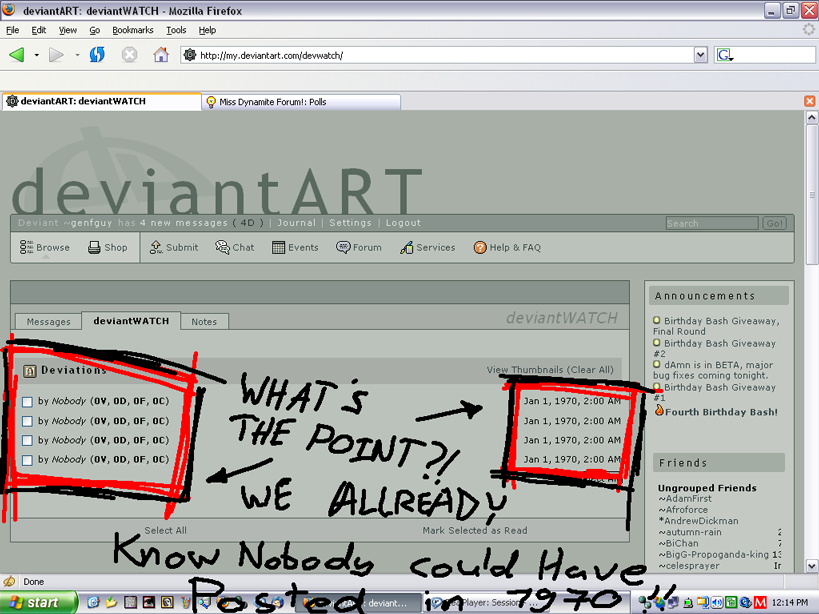Select the deviantWATCH page tab
The height and width of the screenshot is (614, 819).
[131, 321]
